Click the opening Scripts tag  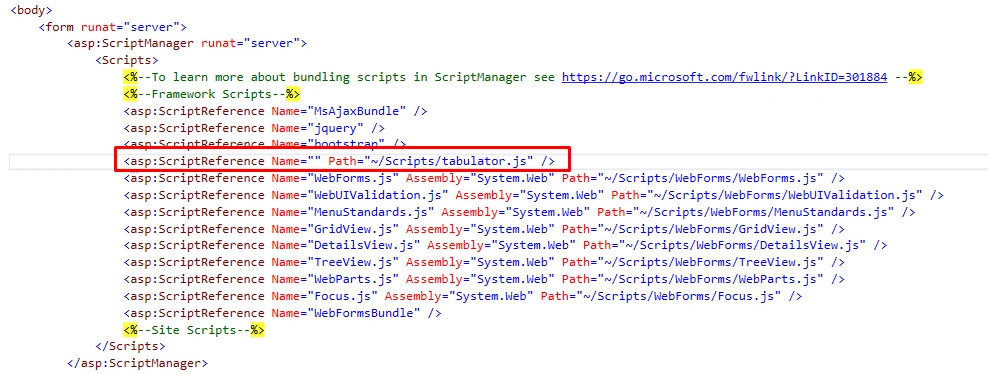(127, 60)
